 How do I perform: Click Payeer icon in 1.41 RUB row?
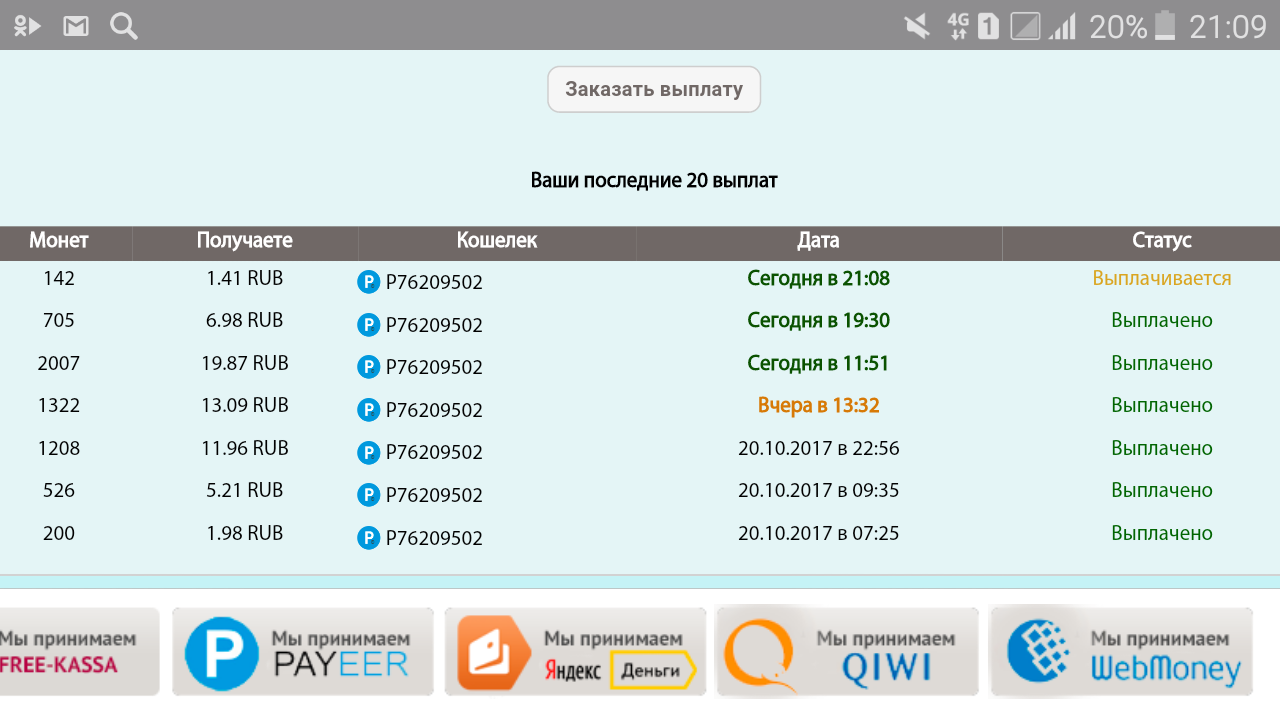tap(369, 282)
